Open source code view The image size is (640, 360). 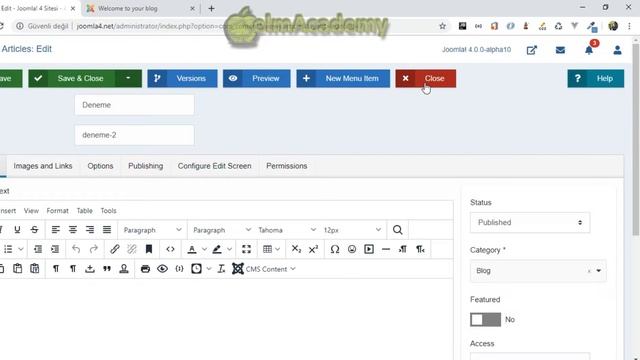pos(170,249)
